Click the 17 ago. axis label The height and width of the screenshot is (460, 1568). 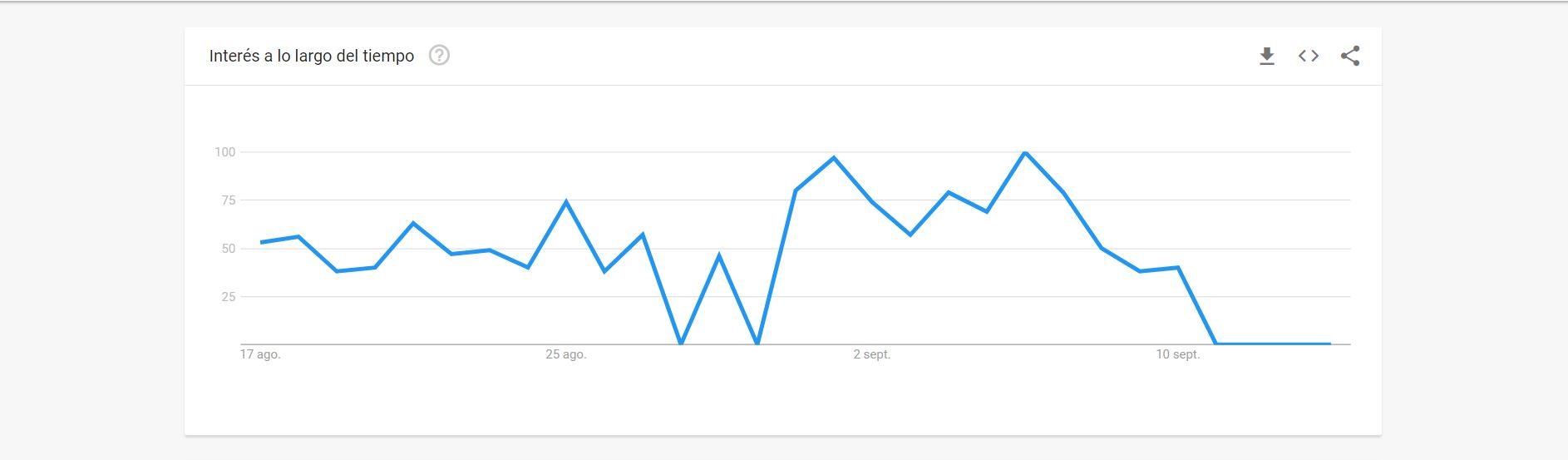pos(260,354)
